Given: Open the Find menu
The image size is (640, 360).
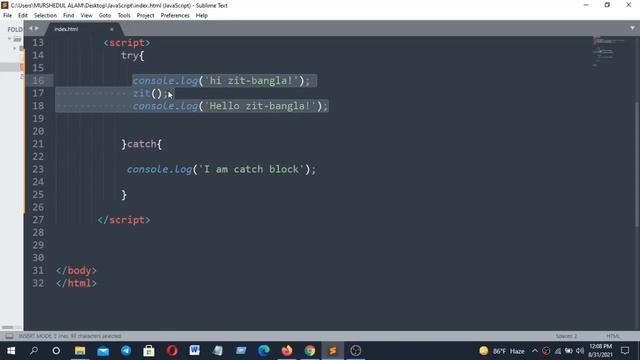Looking at the screenshot, I should [69, 16].
